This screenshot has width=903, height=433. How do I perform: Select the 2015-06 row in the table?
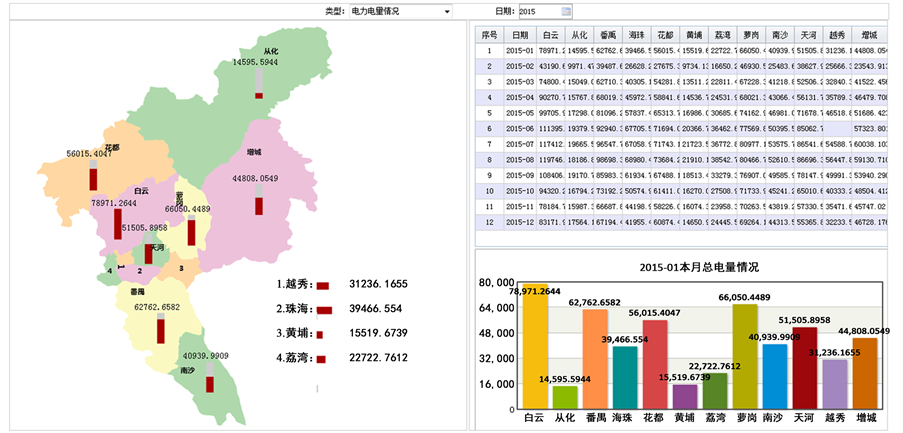point(519,128)
